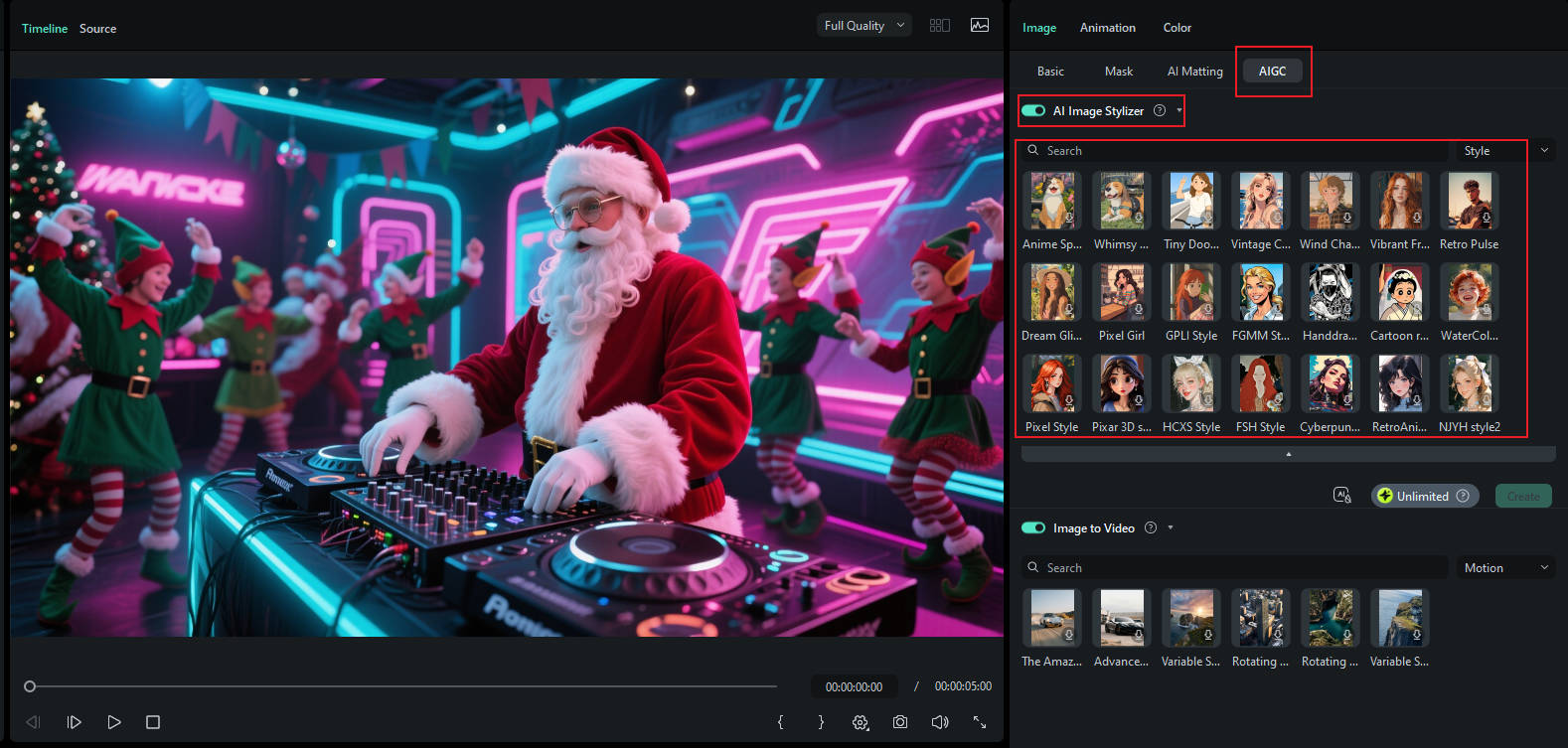Screen dimensions: 1568x748
Task: Set the mark in point
Action: [x=781, y=722]
